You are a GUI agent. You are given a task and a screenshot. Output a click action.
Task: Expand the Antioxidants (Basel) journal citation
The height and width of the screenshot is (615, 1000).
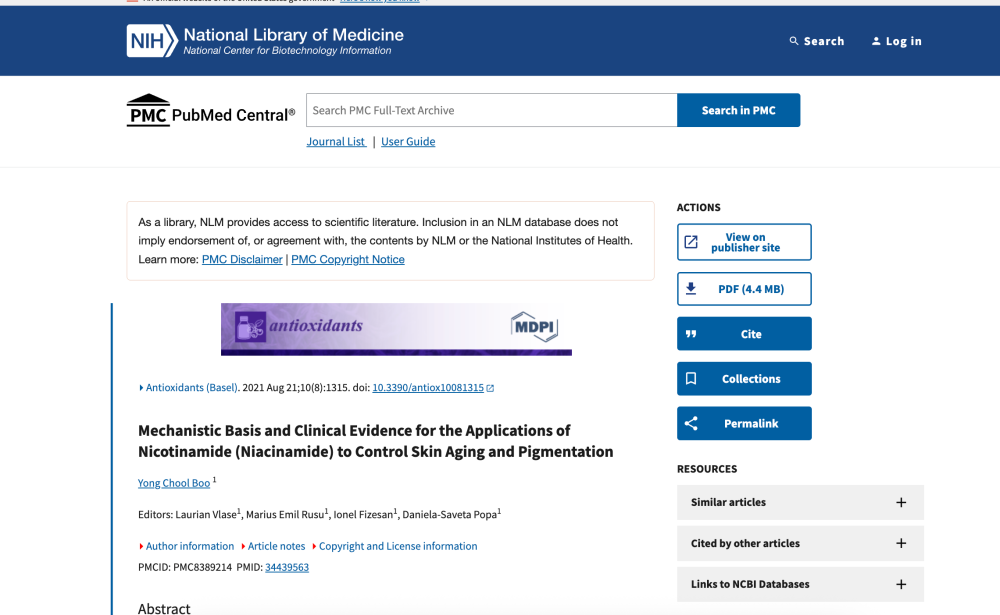coord(189,387)
